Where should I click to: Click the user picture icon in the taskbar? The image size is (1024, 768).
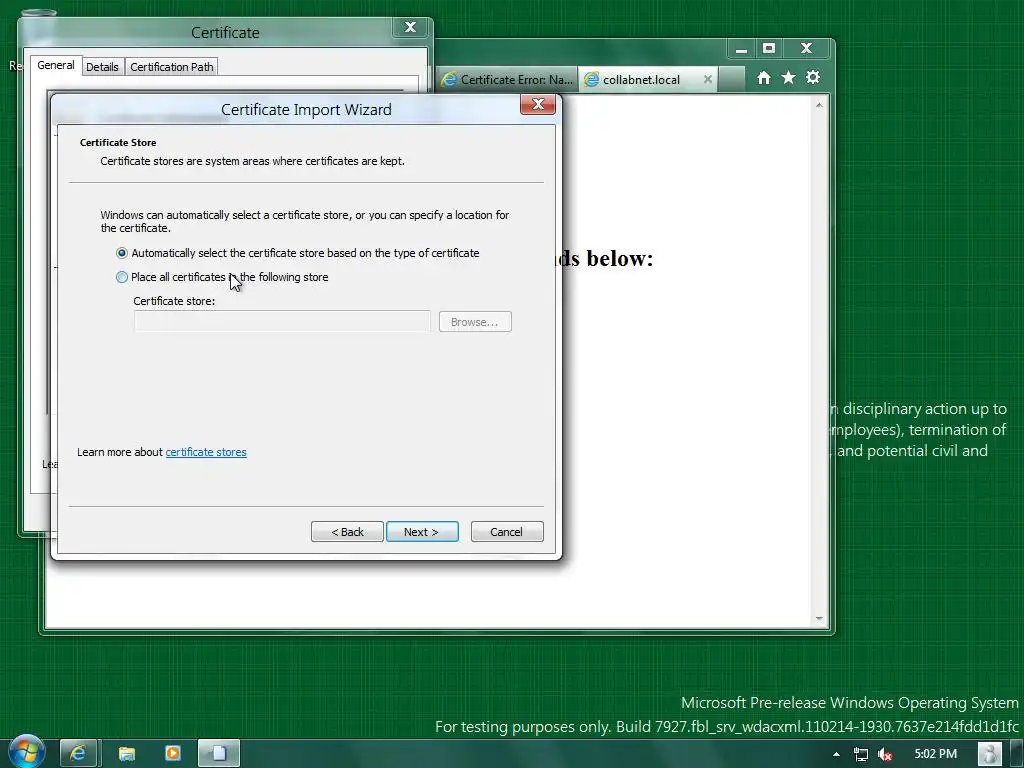pyautogui.click(x=990, y=754)
